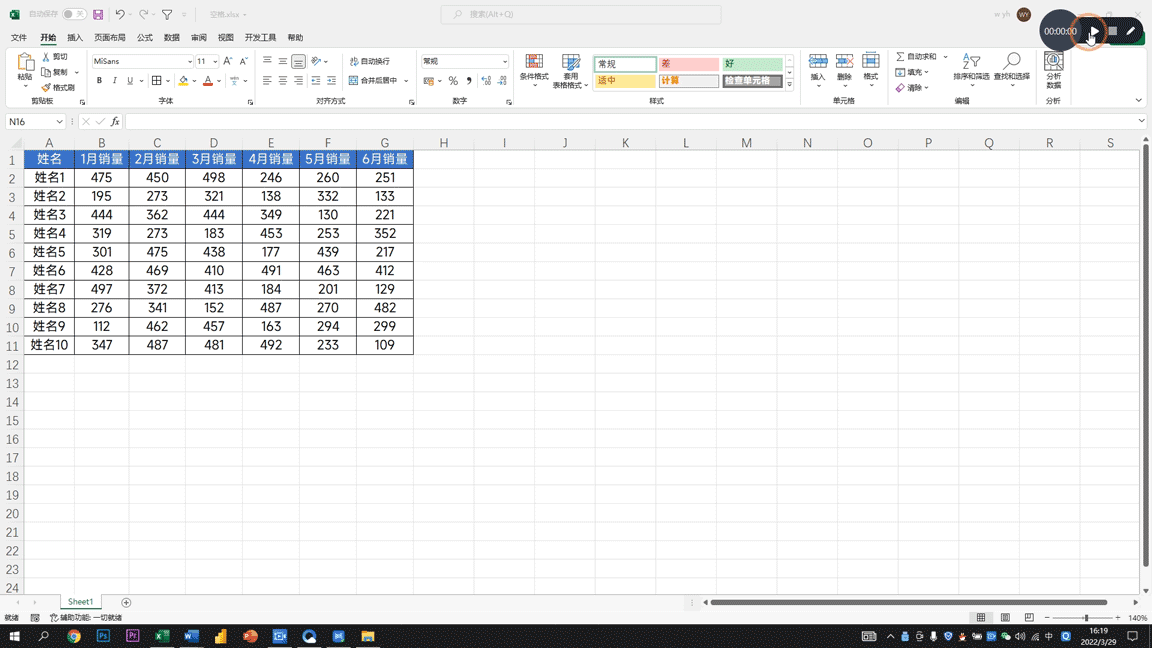
Task: Click the 条件格式 conditional formatting icon
Action: (534, 62)
